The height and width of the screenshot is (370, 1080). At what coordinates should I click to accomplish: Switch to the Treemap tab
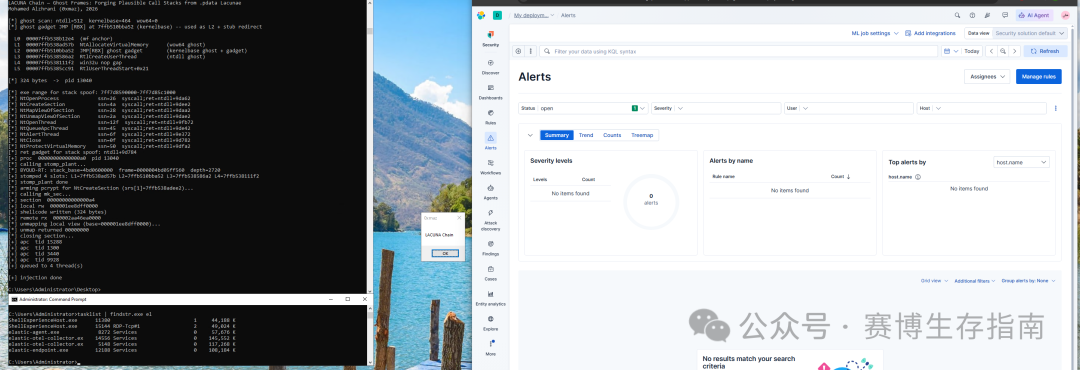(x=642, y=135)
